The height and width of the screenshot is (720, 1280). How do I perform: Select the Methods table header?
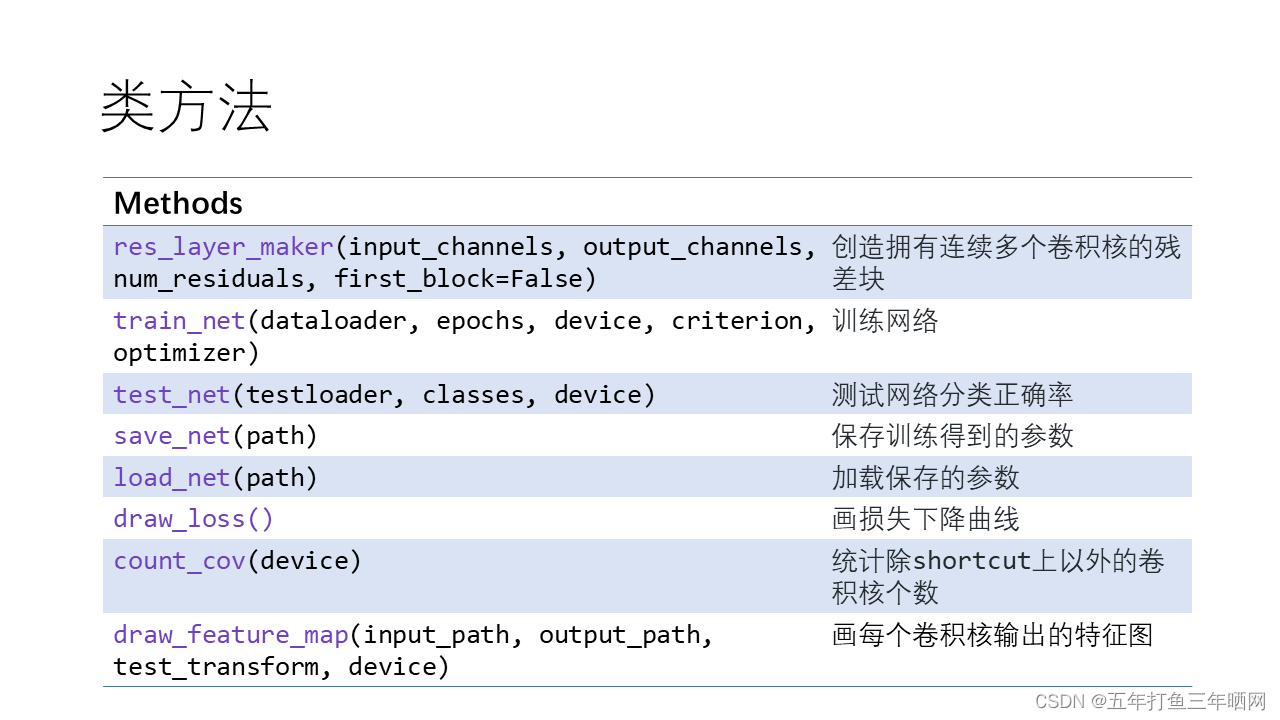178,203
